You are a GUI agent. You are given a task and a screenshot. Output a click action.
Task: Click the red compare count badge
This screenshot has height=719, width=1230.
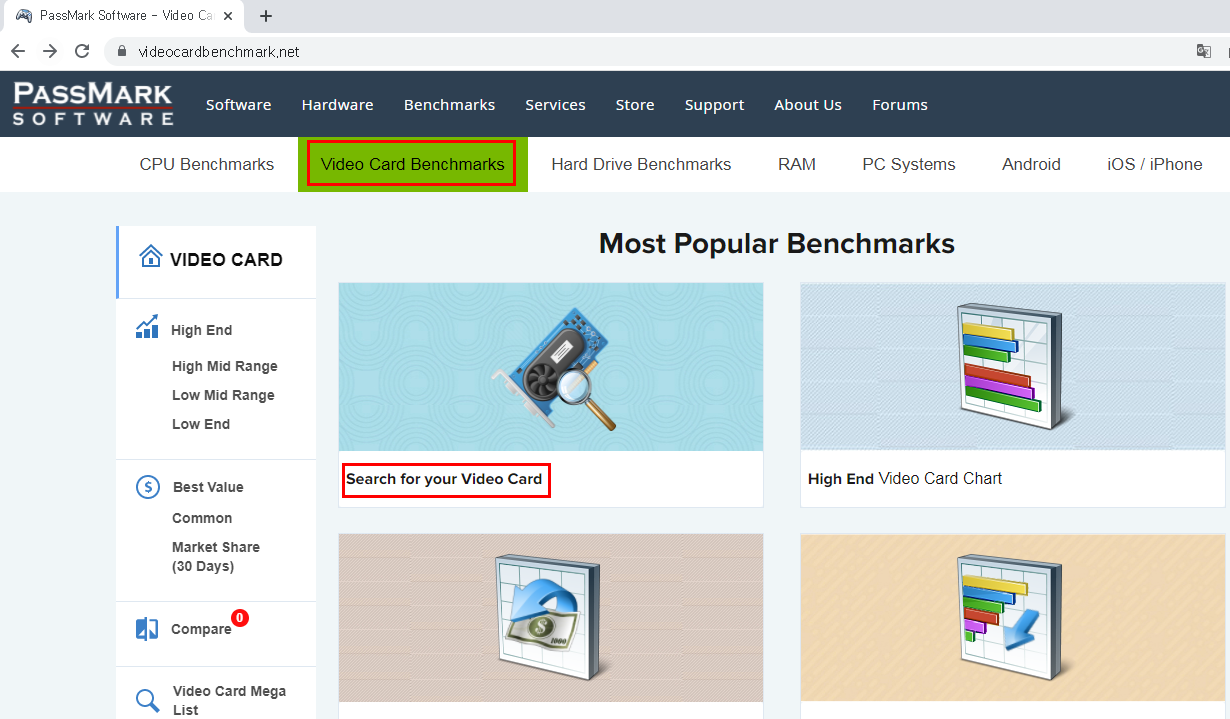point(240,618)
